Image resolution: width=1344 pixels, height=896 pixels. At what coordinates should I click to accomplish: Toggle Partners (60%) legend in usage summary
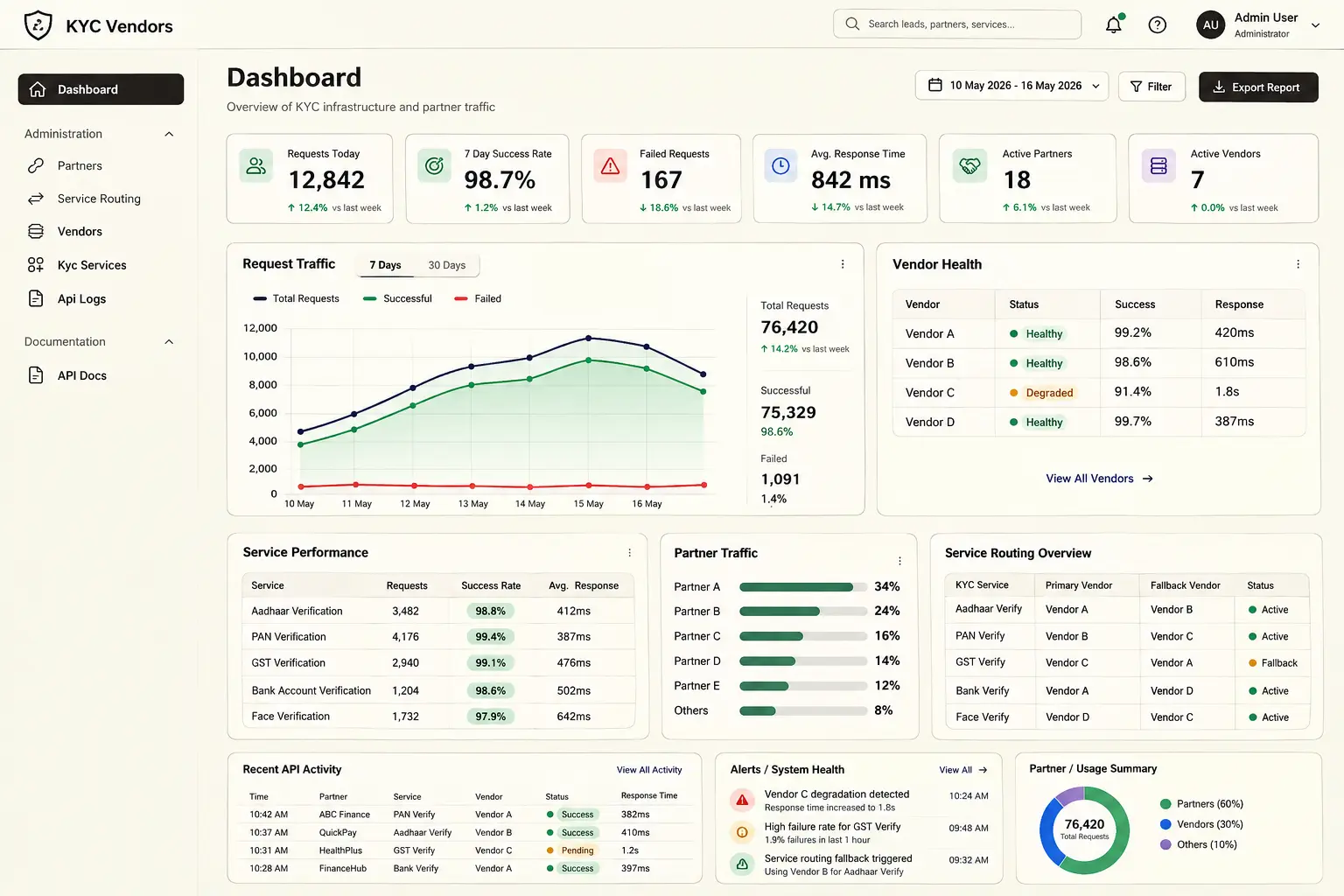pyautogui.click(x=1201, y=804)
